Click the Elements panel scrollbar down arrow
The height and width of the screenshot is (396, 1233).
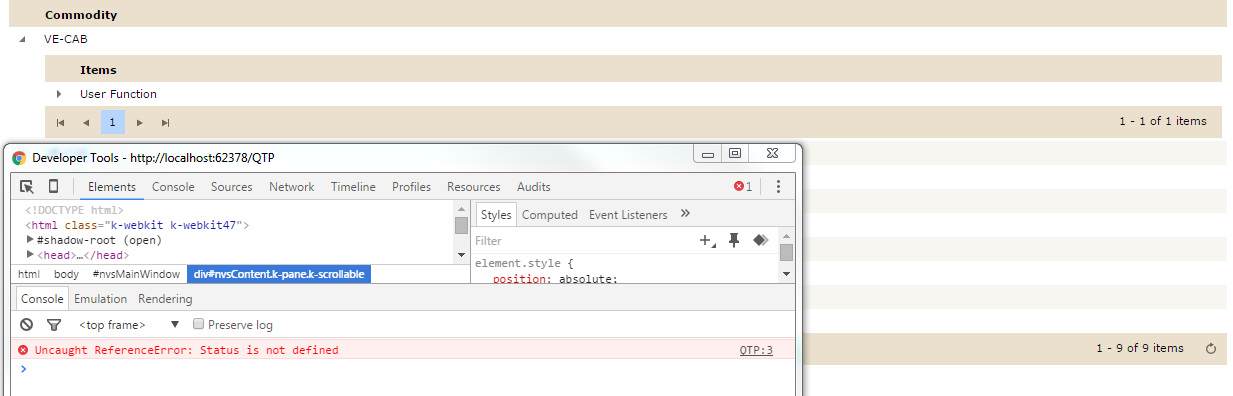pyautogui.click(x=461, y=255)
